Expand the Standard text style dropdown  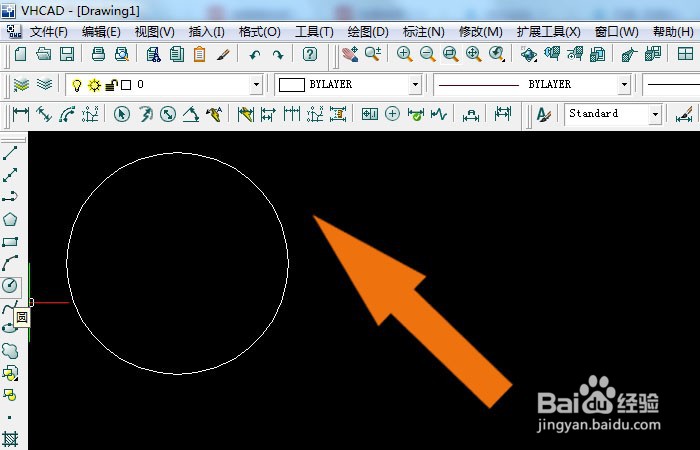pyautogui.click(x=655, y=114)
